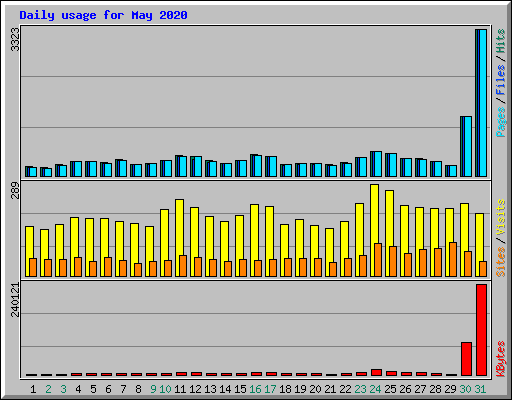512x400 pixels.
Task: Click the KBytes legend label
Action: point(501,359)
